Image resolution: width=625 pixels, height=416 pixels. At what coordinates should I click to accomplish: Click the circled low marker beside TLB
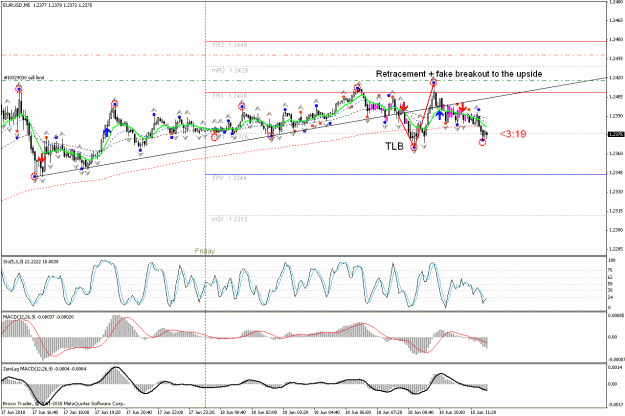tap(414, 147)
